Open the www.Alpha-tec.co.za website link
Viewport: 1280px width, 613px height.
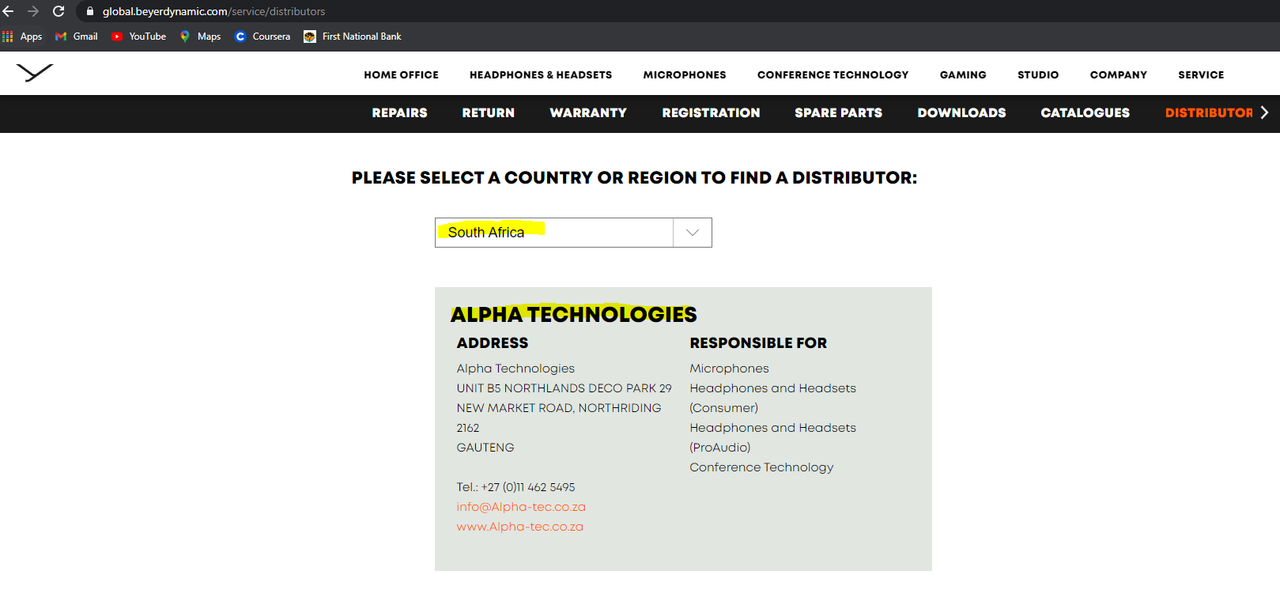(x=520, y=527)
